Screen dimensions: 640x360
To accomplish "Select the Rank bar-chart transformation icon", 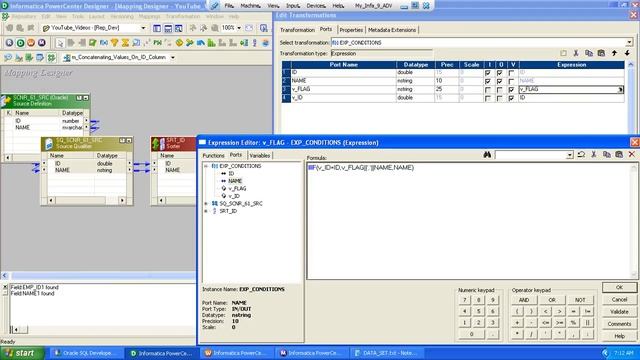I will tap(211, 43).
